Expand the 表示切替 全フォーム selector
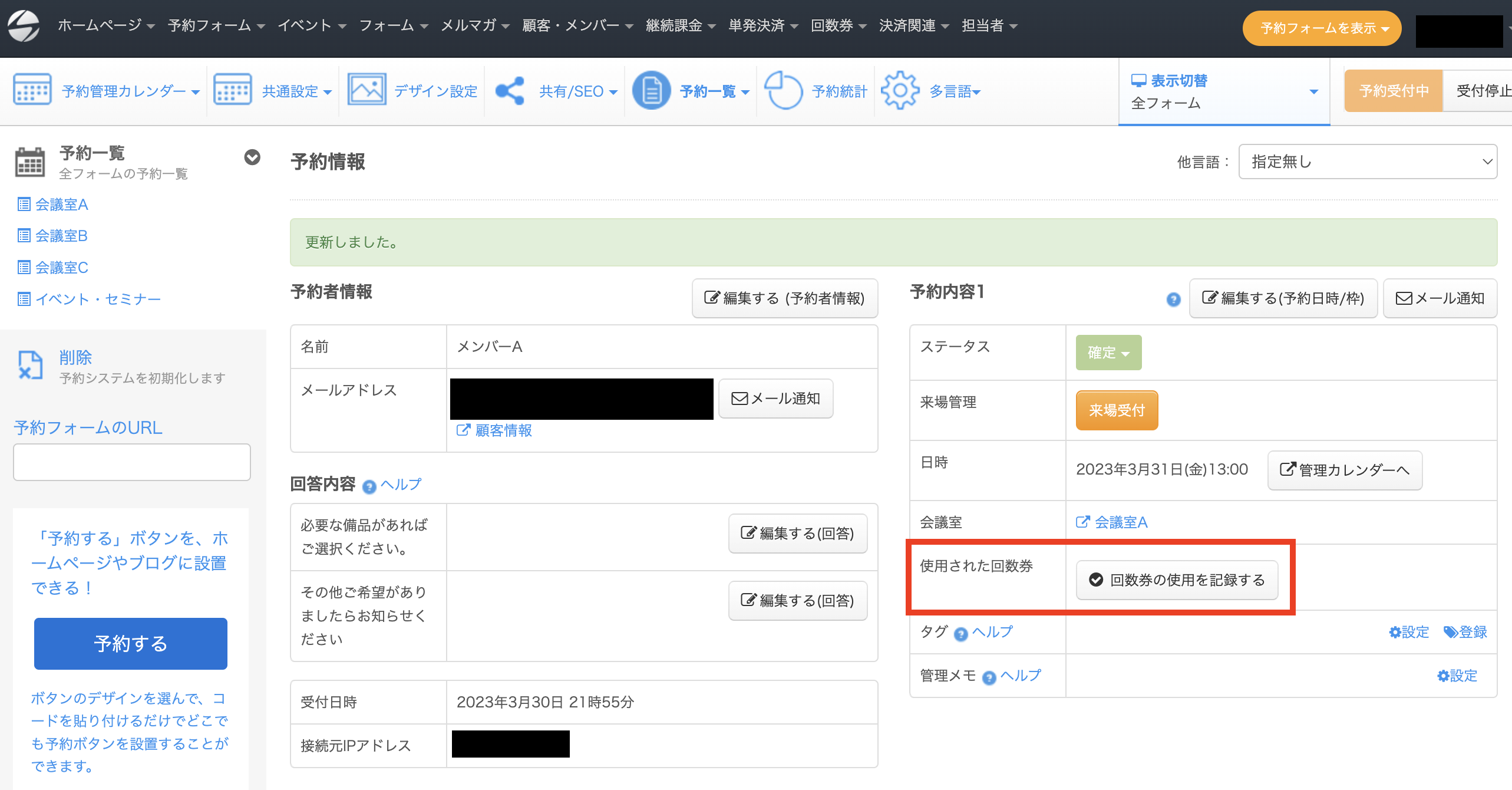This screenshot has height=790, width=1512. [x=1223, y=91]
